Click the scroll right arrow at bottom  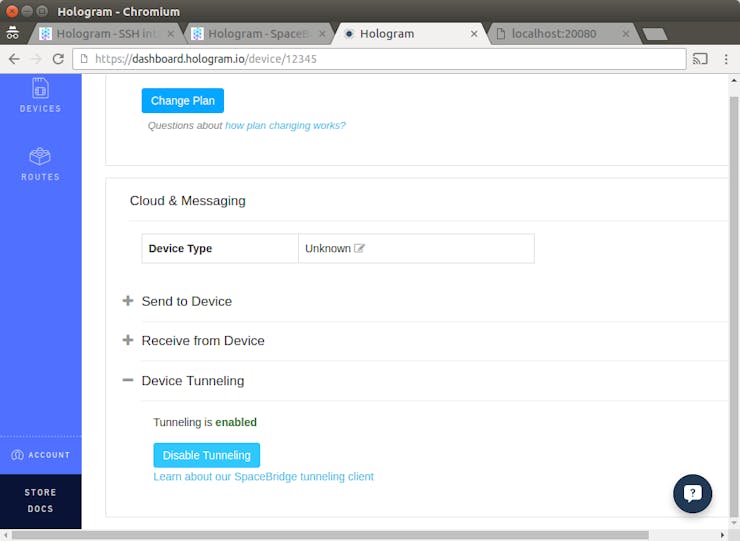722,535
